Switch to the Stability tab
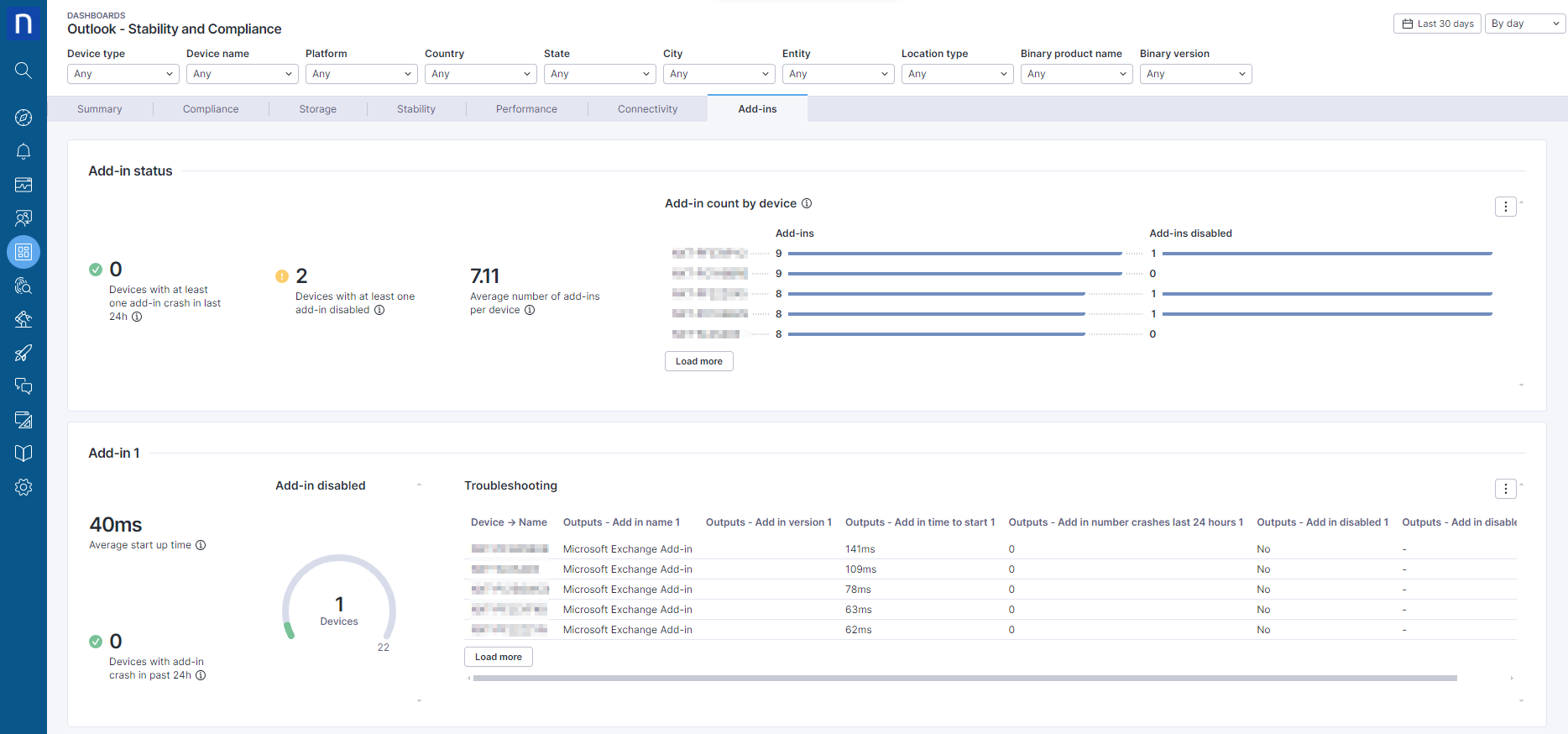 click(416, 109)
